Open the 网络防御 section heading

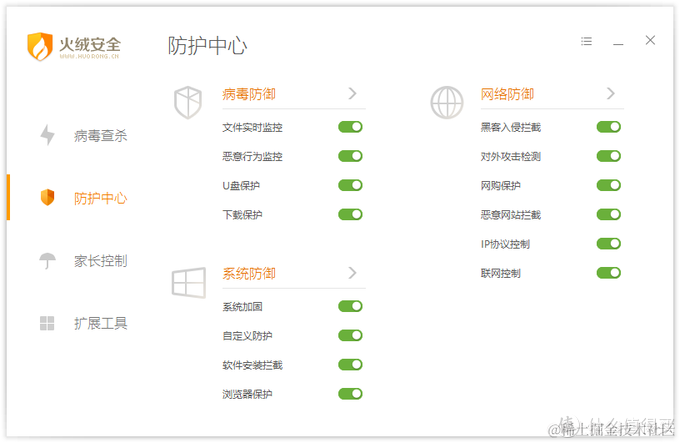tap(507, 94)
